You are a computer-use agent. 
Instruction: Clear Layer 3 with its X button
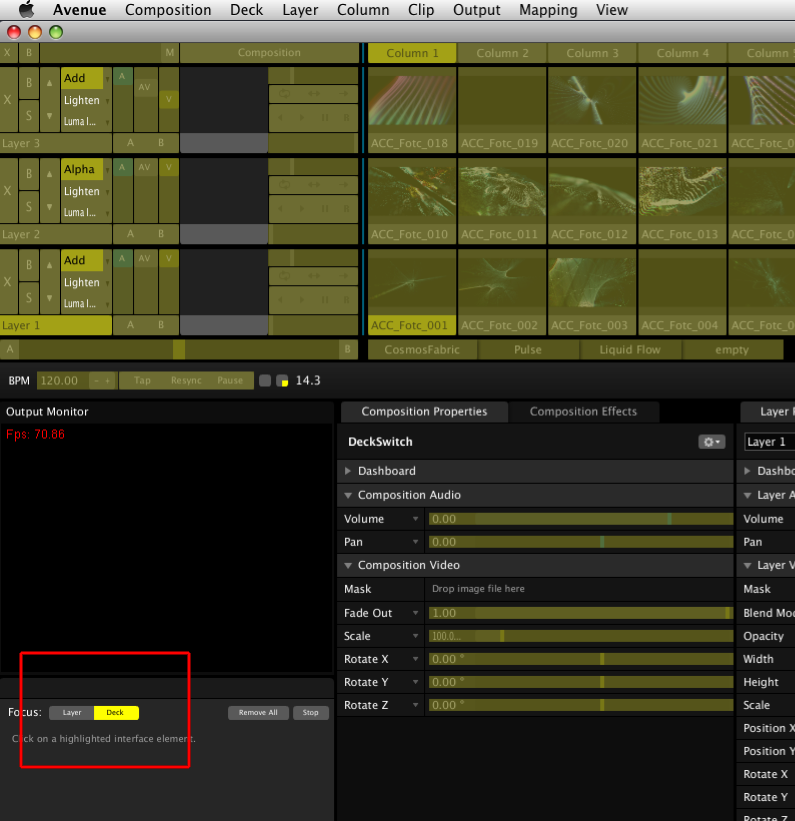(x=8, y=100)
